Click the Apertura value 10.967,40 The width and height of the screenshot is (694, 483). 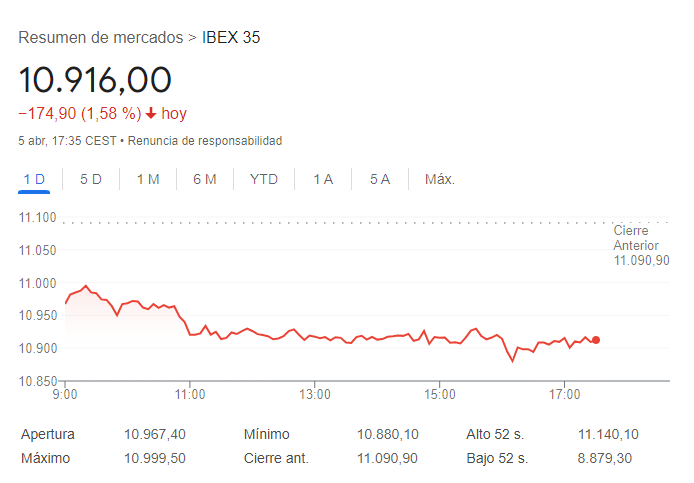[155, 434]
